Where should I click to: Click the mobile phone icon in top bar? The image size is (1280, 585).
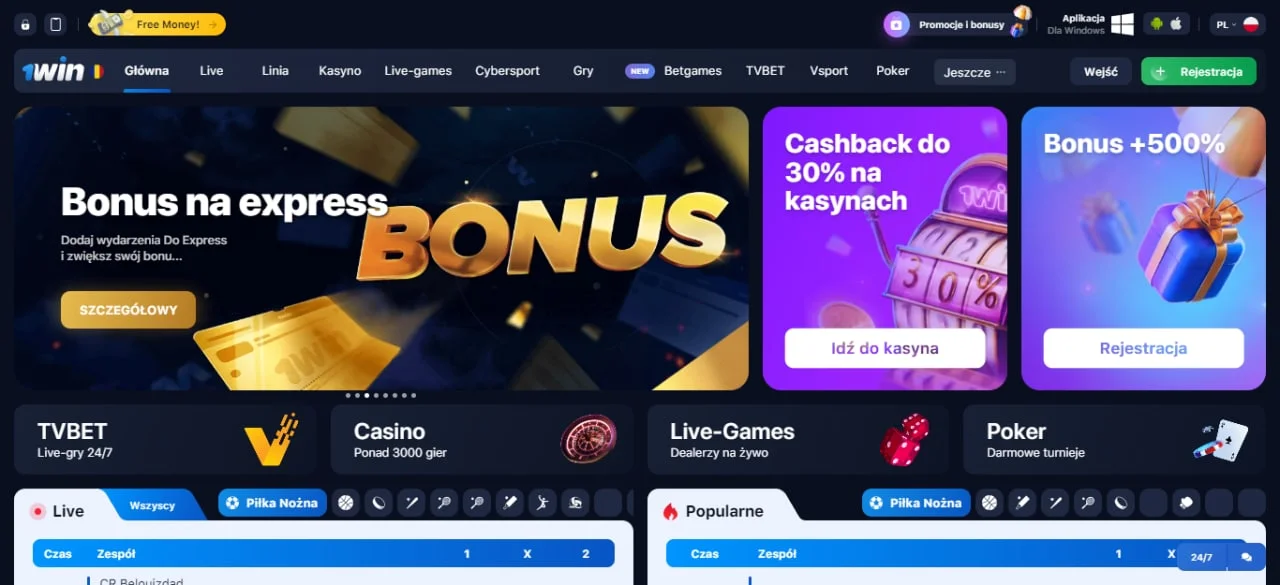click(56, 24)
